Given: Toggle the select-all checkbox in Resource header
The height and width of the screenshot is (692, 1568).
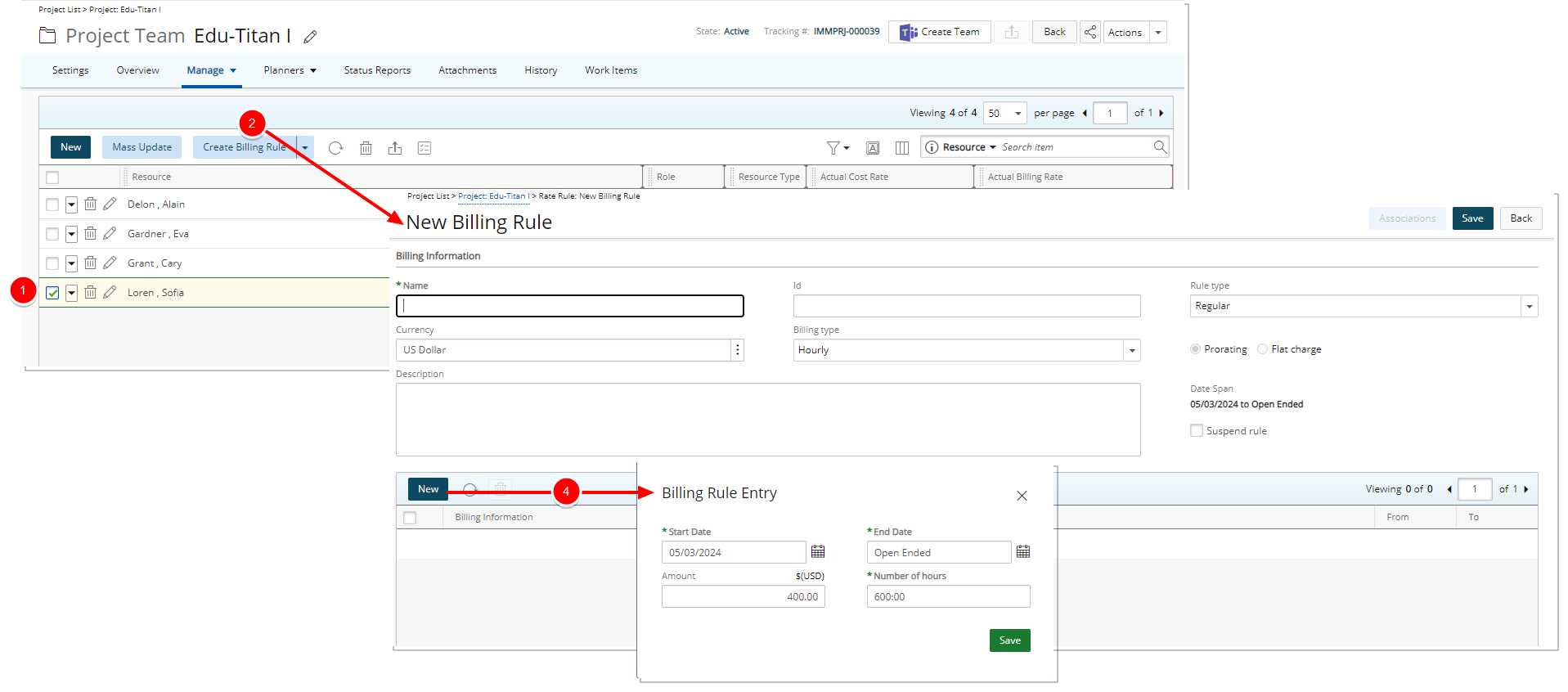Looking at the screenshot, I should point(52,177).
